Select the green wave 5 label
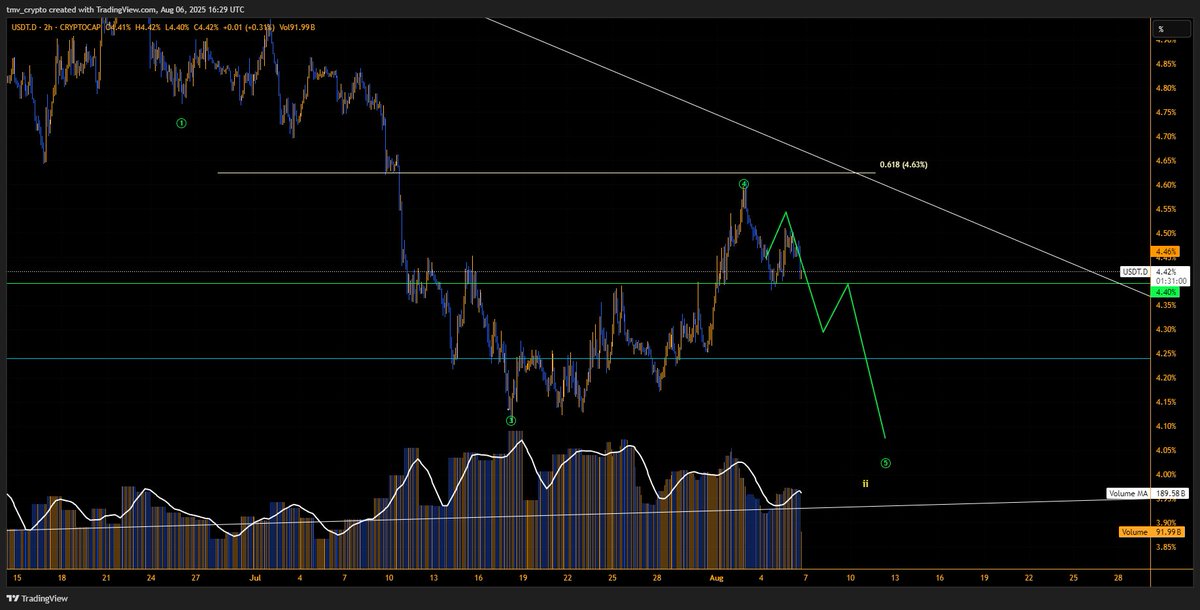This screenshot has width=1200, height=610. pos(885,463)
